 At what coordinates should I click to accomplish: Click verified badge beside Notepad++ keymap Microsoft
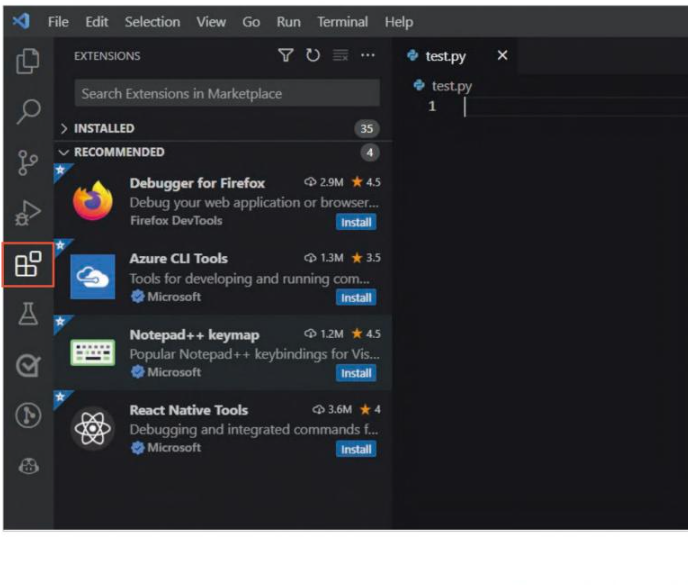click(138, 372)
